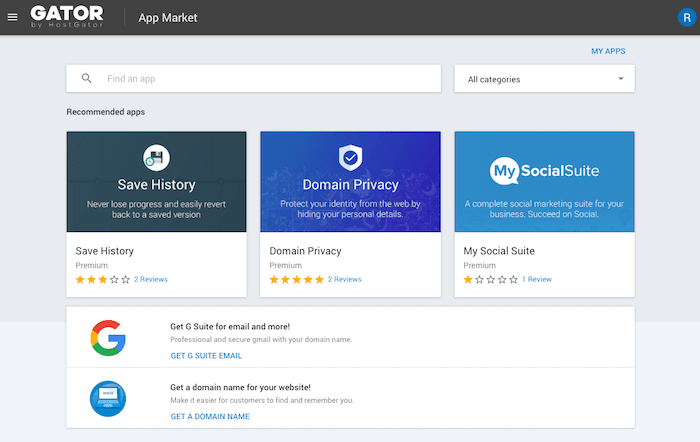Open the All categories dropdown
Image resolution: width=700 pixels, height=442 pixels.
(x=544, y=79)
